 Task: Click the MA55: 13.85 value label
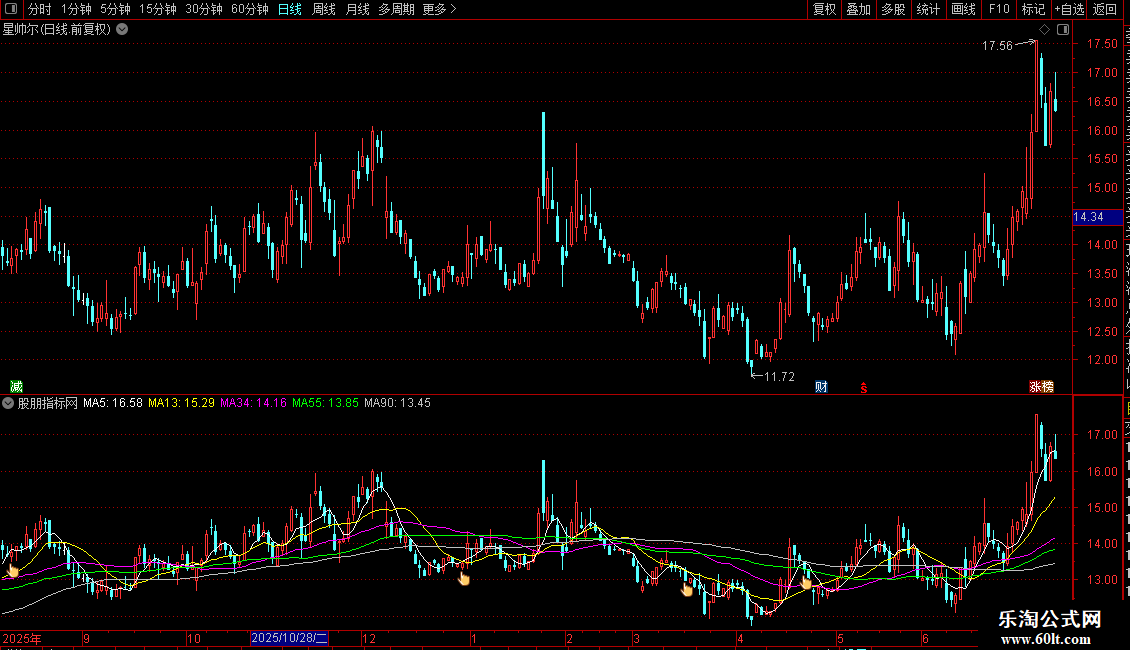(x=326, y=404)
